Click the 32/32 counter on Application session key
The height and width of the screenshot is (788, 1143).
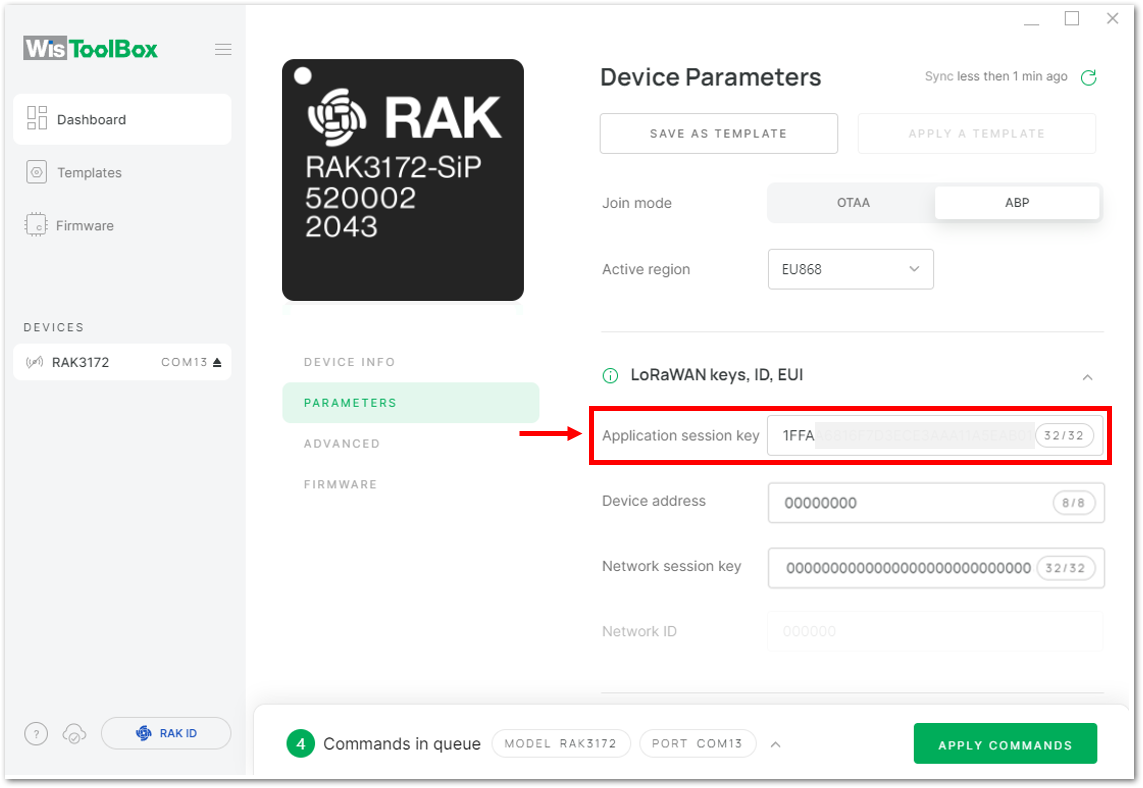(1064, 435)
